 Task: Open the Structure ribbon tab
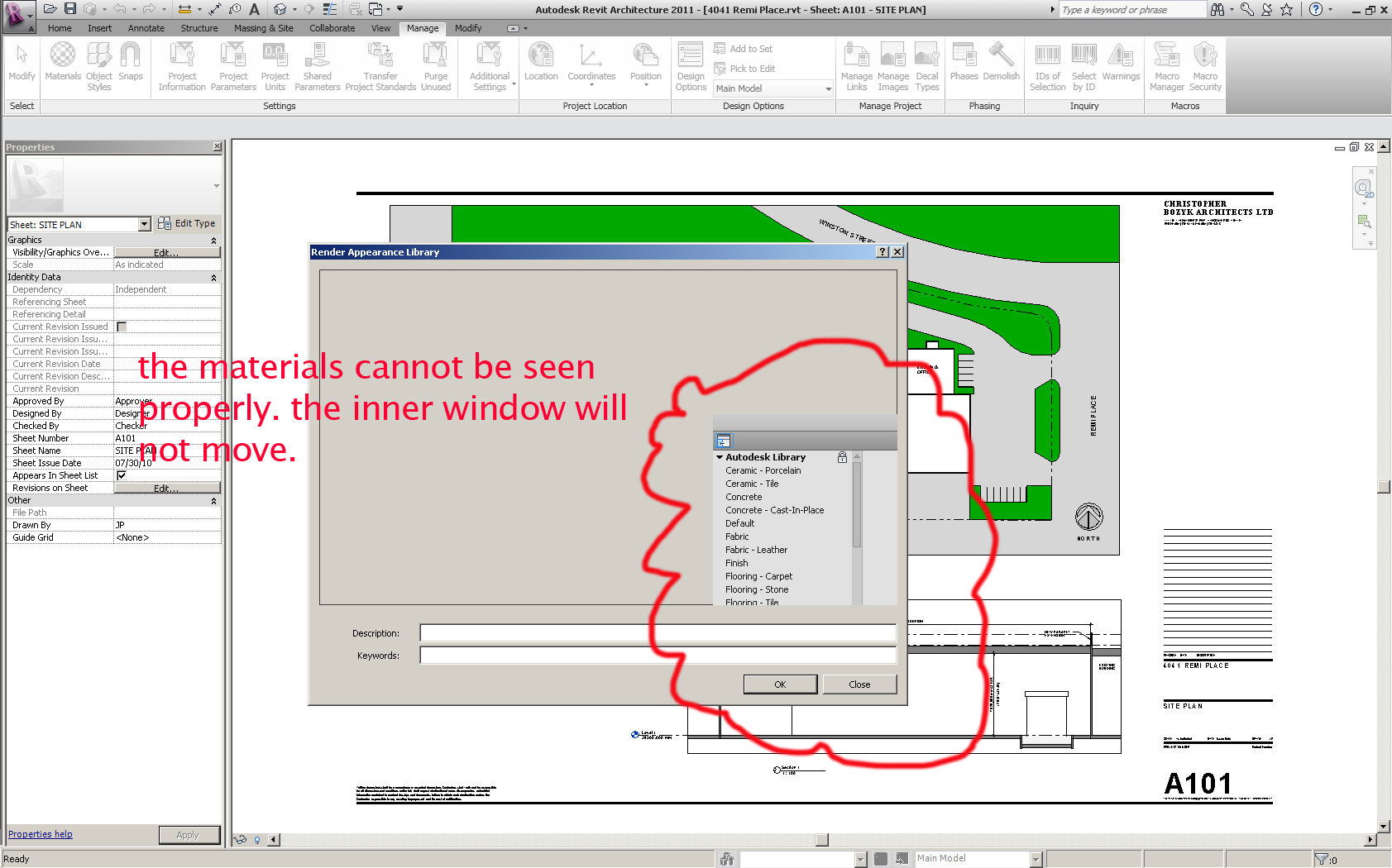tap(199, 28)
